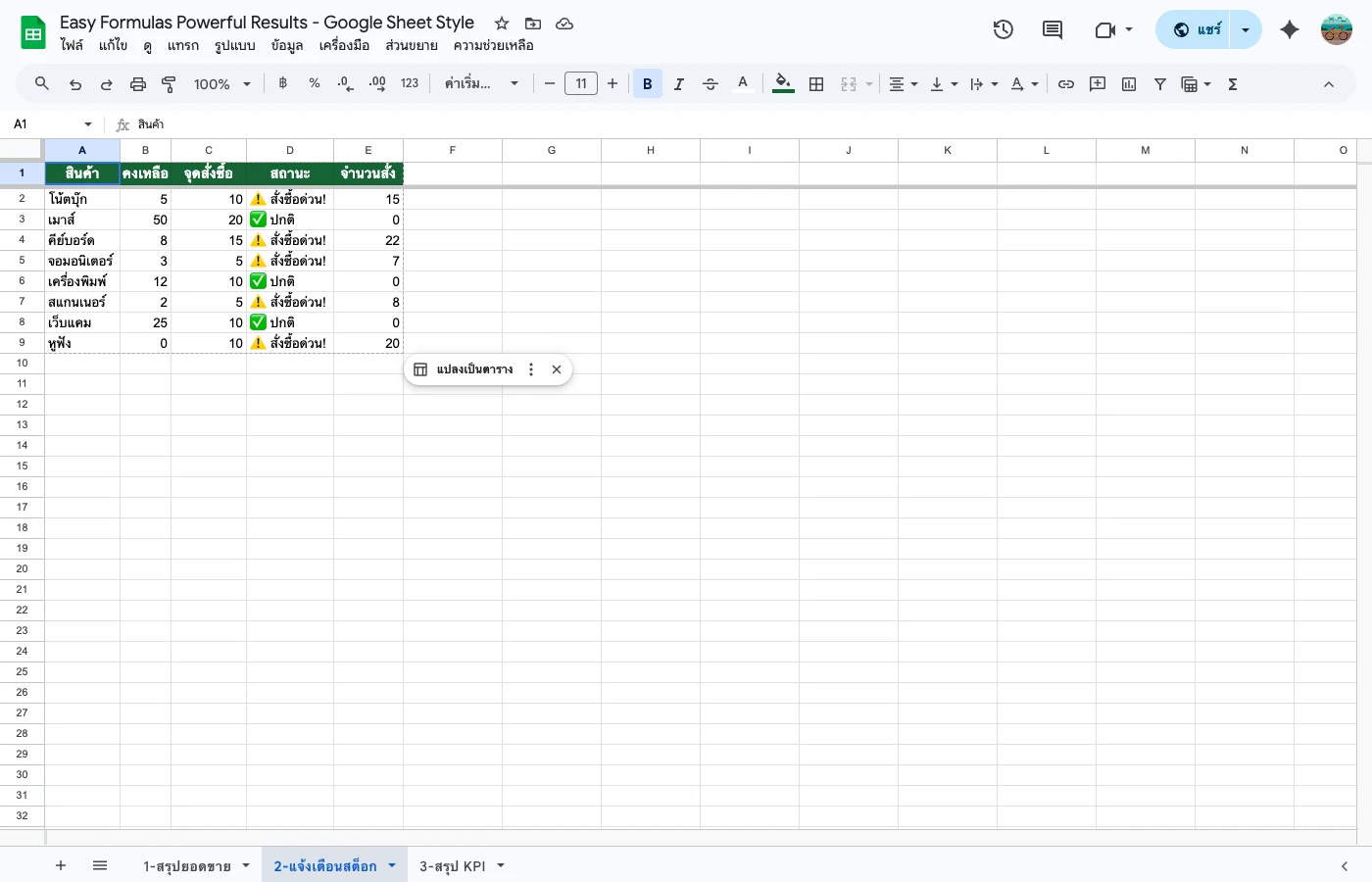Viewport: 1372px width, 882px height.
Task: Open version history
Action: pos(1004,29)
